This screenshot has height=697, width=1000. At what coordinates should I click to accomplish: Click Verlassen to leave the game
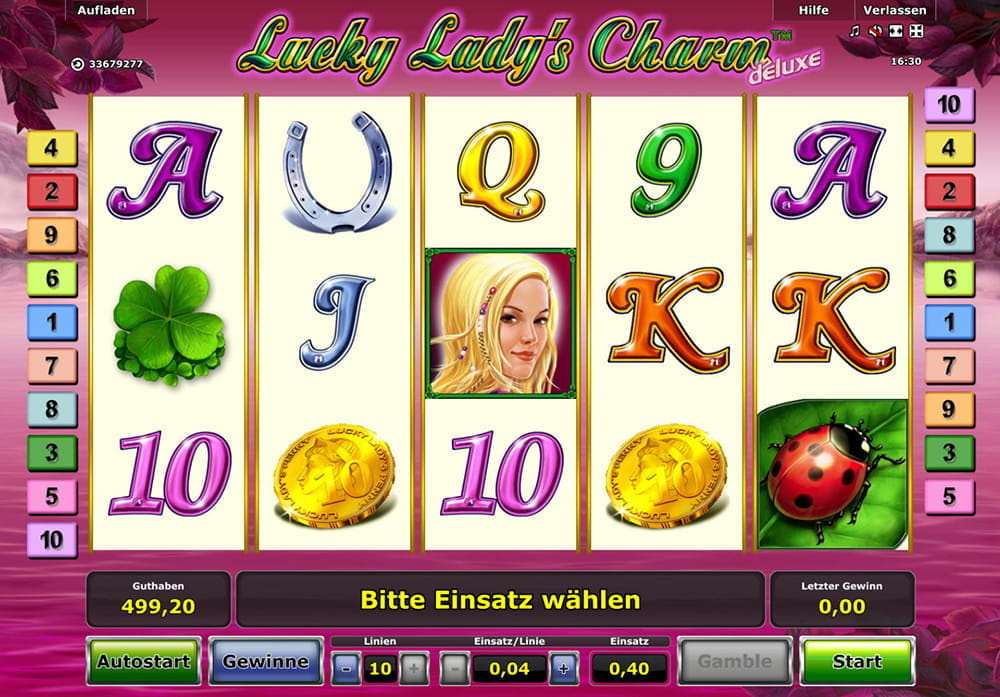(895, 10)
